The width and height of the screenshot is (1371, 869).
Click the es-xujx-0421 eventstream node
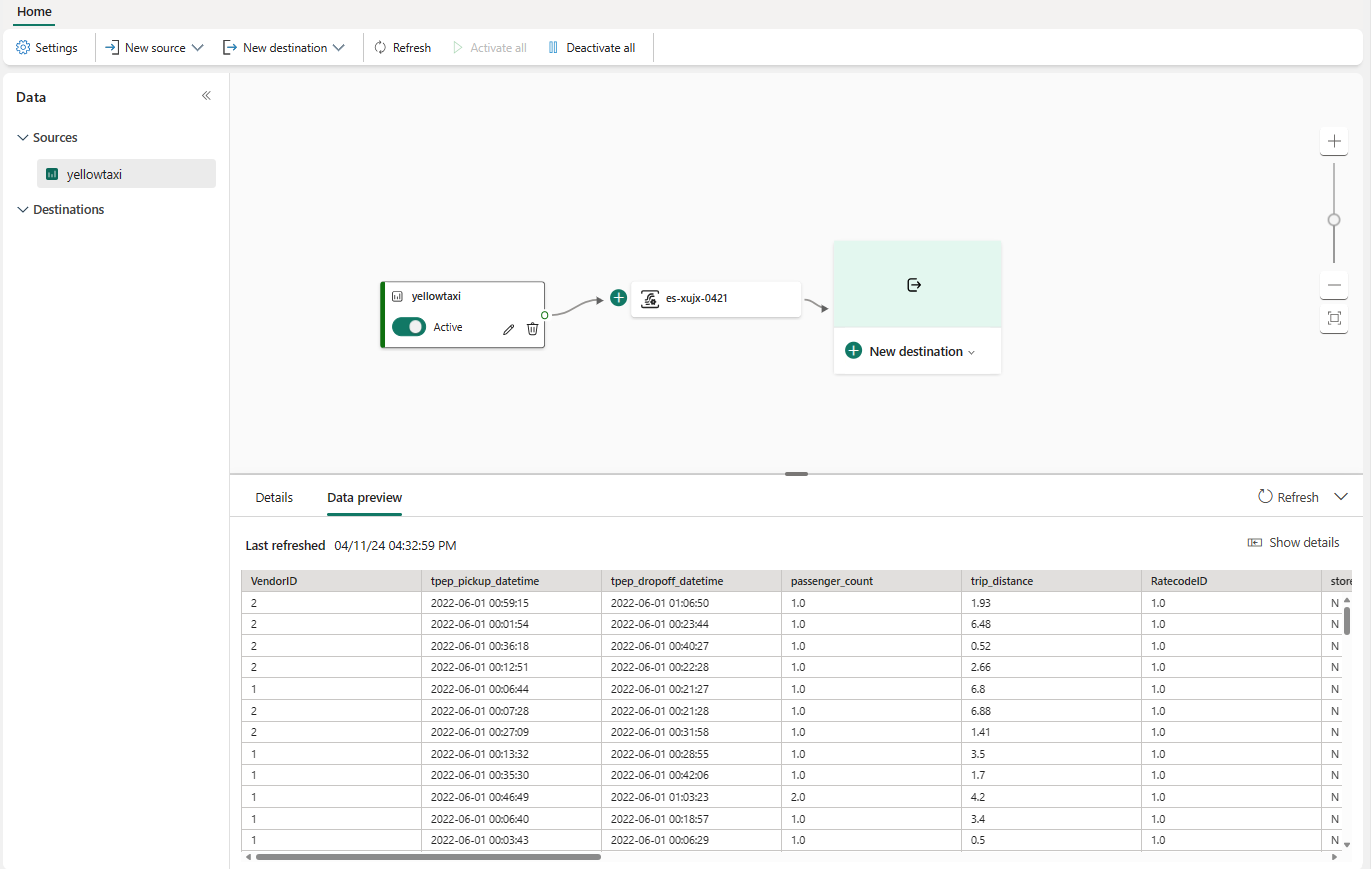click(x=715, y=299)
